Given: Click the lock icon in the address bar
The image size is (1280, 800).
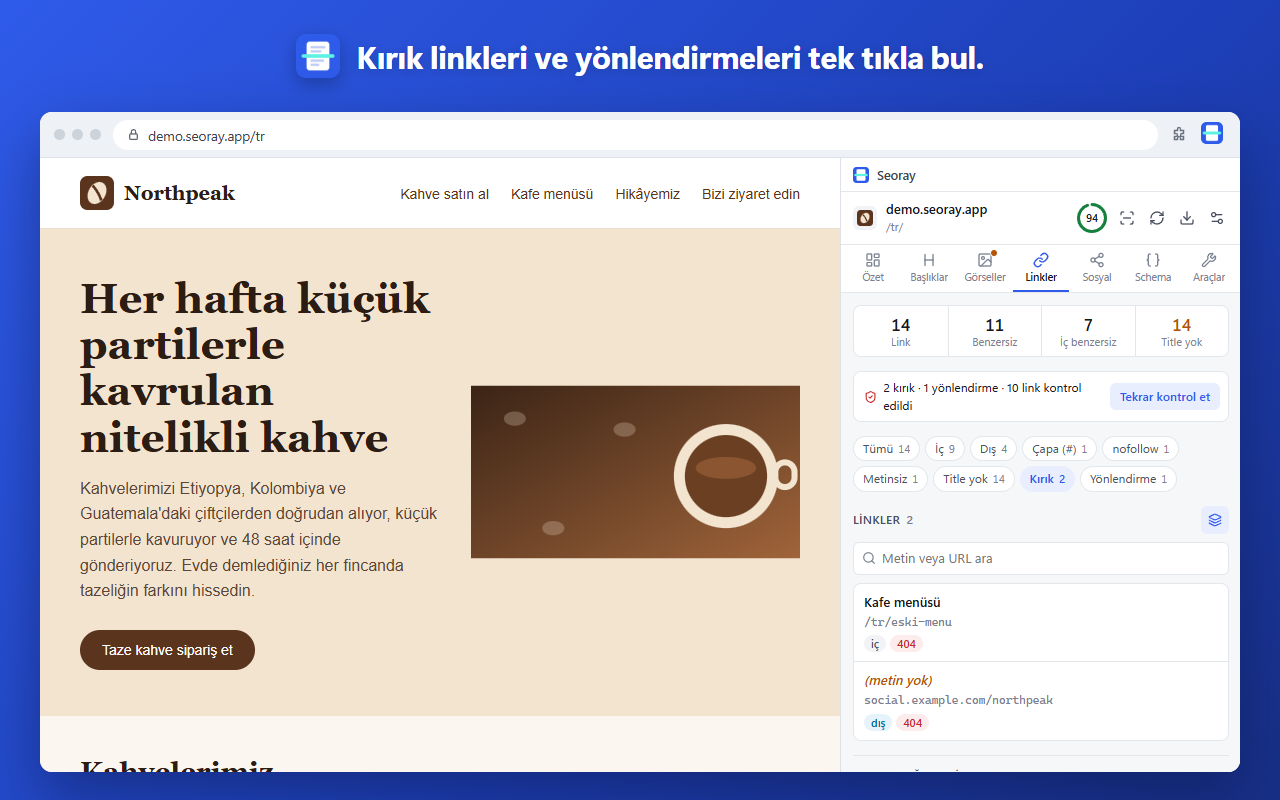Looking at the screenshot, I should point(133,135).
